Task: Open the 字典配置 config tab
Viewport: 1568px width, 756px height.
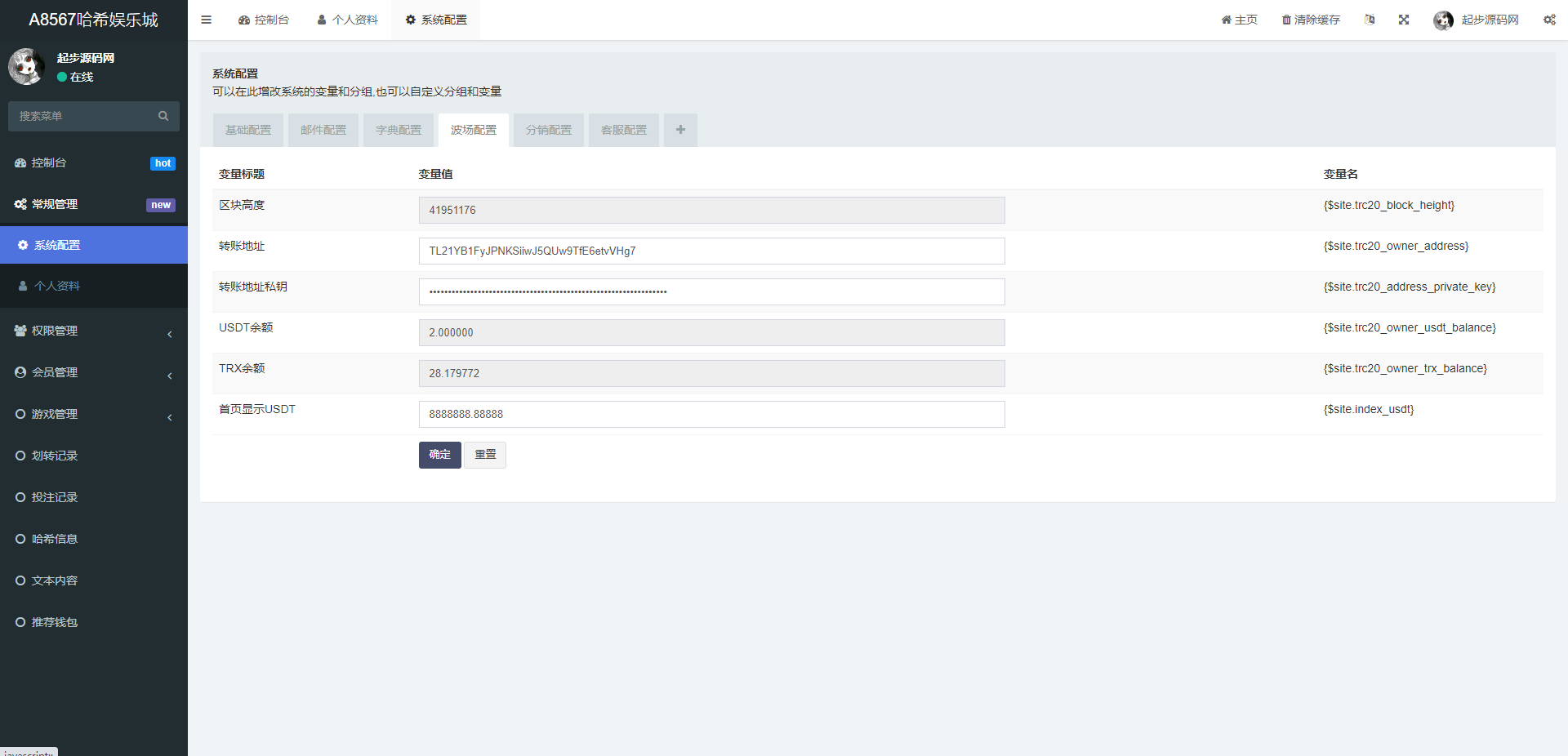Action: point(399,130)
